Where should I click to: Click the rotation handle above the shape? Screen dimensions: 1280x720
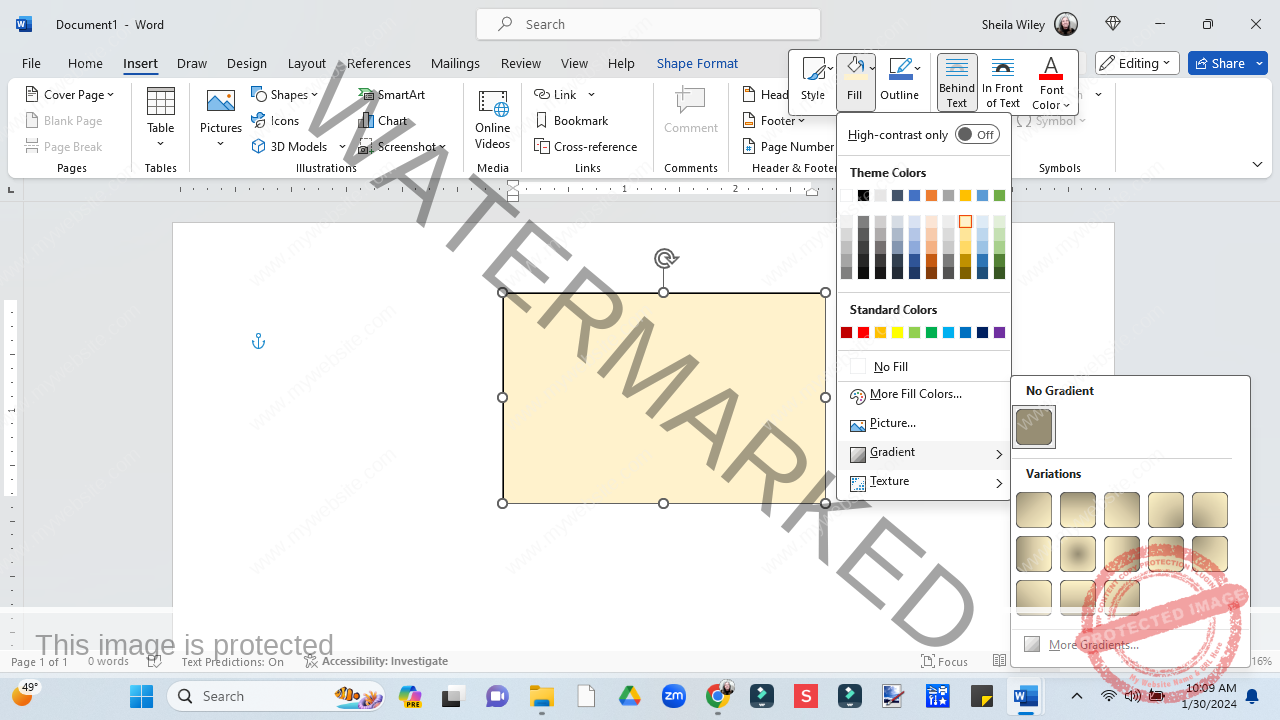click(x=665, y=259)
